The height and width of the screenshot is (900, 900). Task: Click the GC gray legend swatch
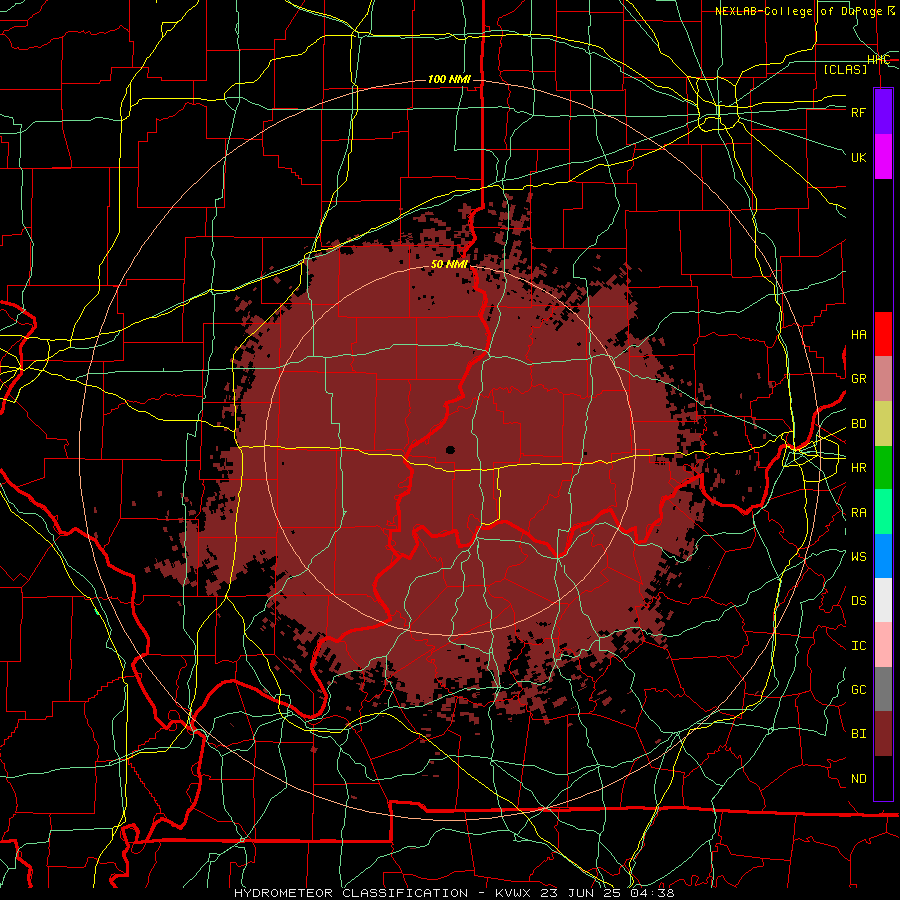pyautogui.click(x=883, y=689)
